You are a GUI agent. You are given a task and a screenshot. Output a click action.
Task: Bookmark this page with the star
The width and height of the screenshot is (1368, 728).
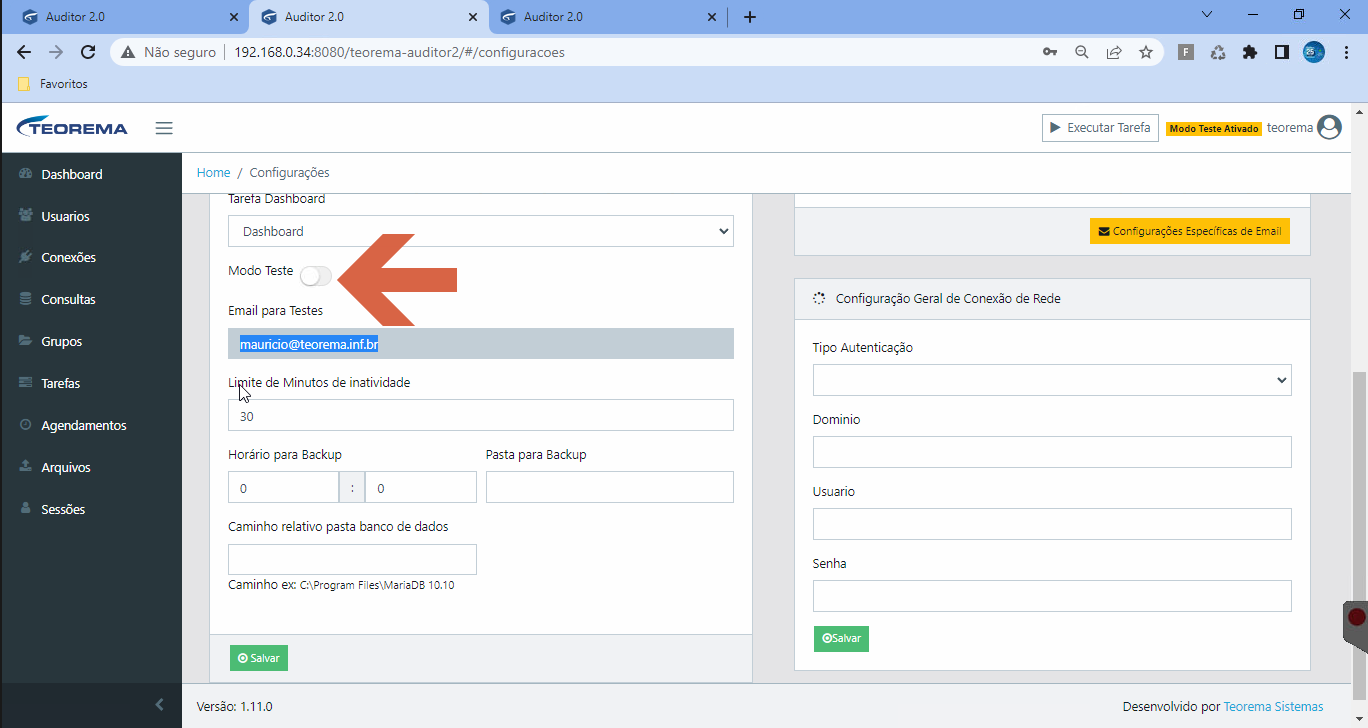1146,52
